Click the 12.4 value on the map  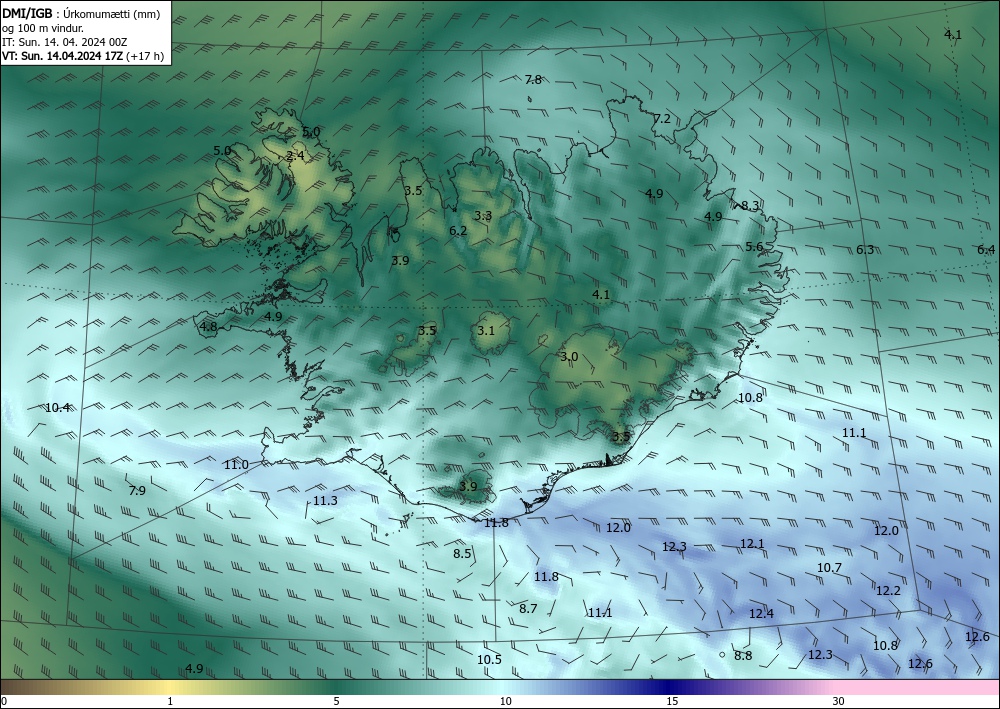(761, 613)
